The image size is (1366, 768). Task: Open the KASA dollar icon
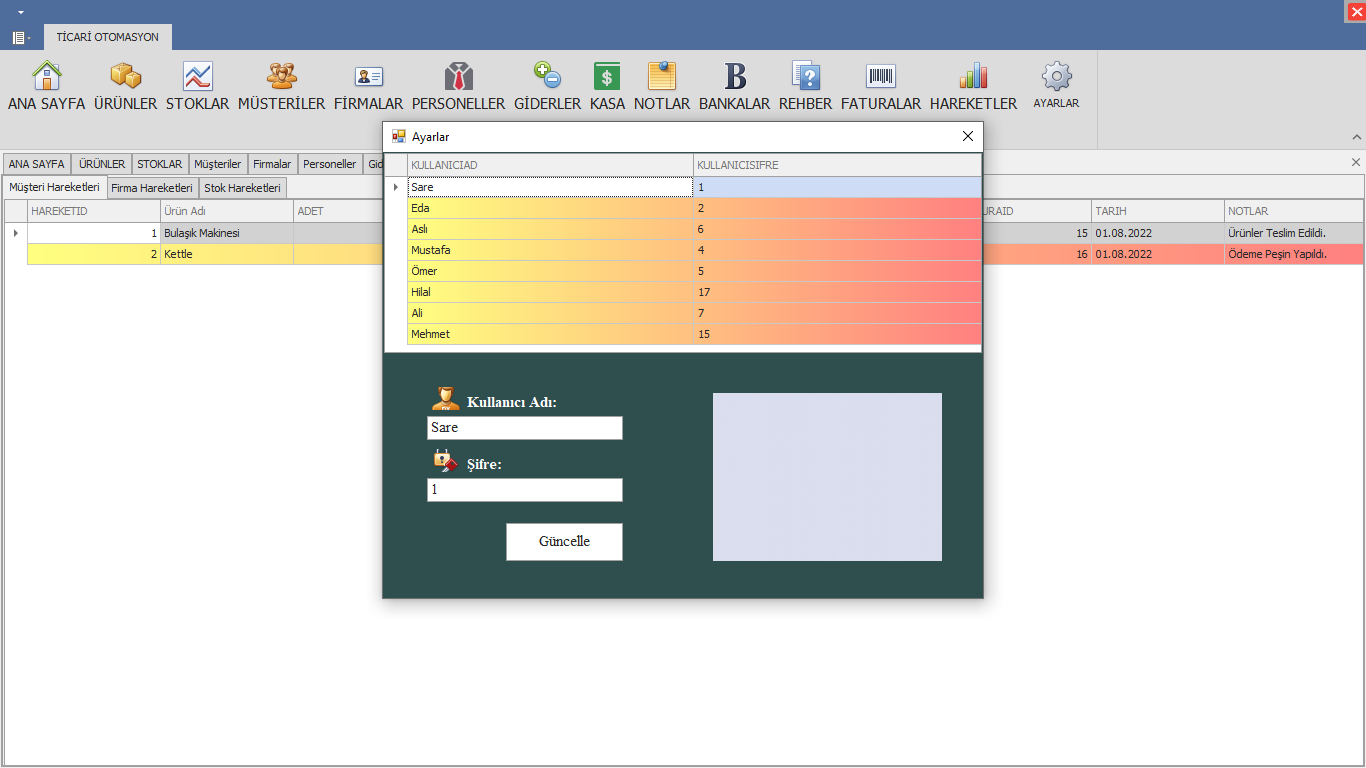pos(607,76)
